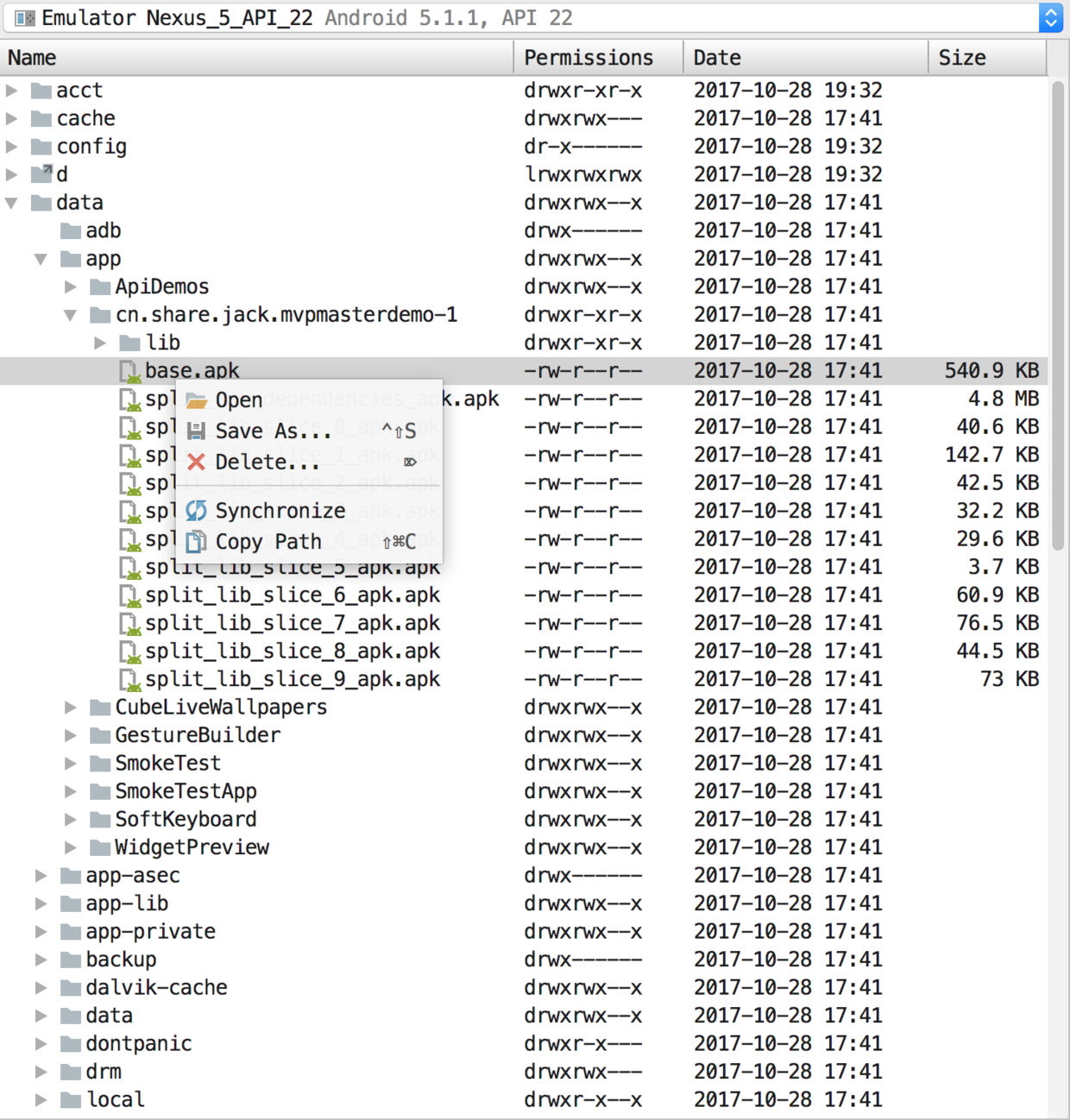Collapse the app folder
Viewport: 1070px width, 1120px height.
click(x=41, y=259)
